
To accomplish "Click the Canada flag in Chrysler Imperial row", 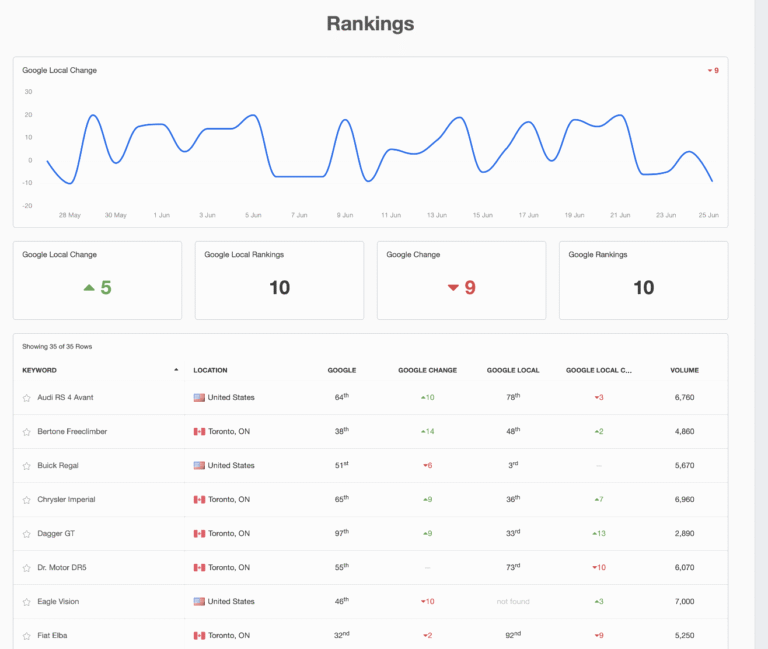I will (199, 500).
